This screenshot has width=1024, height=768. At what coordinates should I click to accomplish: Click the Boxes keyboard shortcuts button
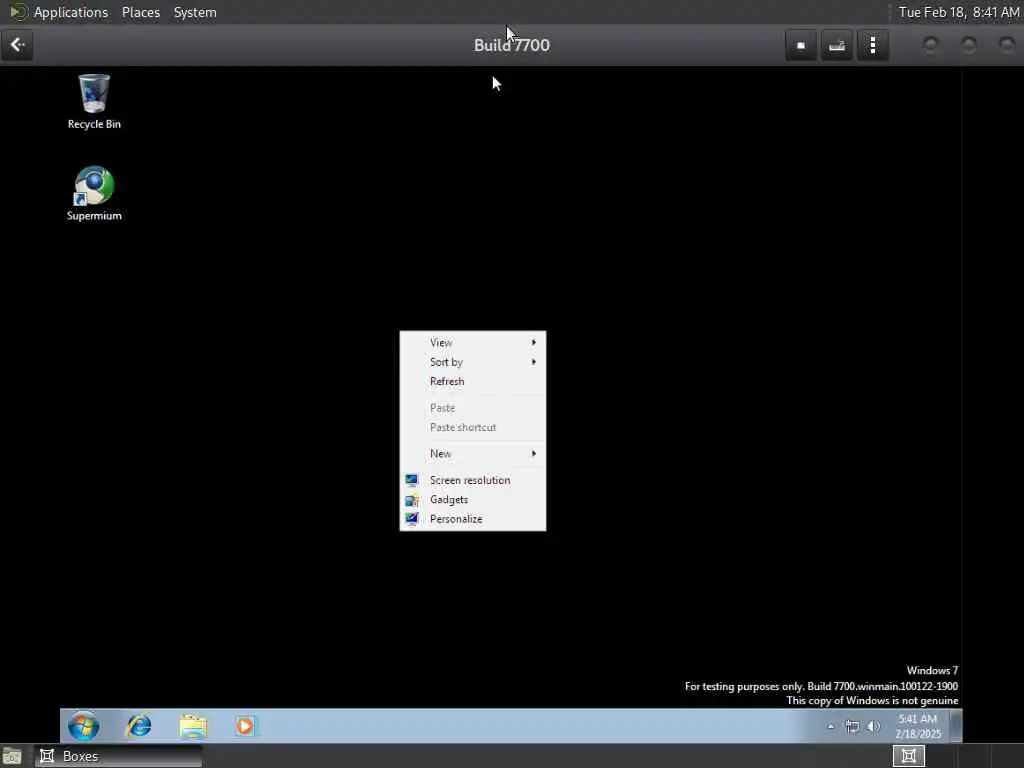point(837,45)
